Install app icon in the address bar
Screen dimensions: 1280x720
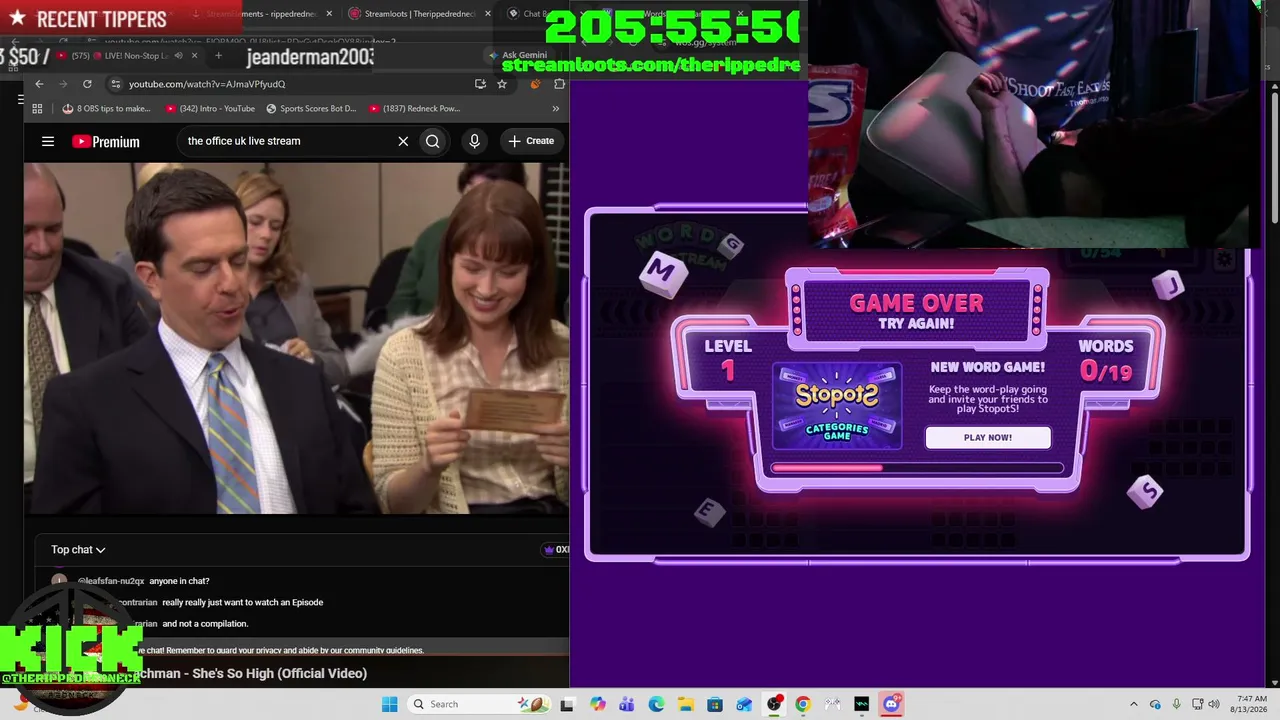481,84
